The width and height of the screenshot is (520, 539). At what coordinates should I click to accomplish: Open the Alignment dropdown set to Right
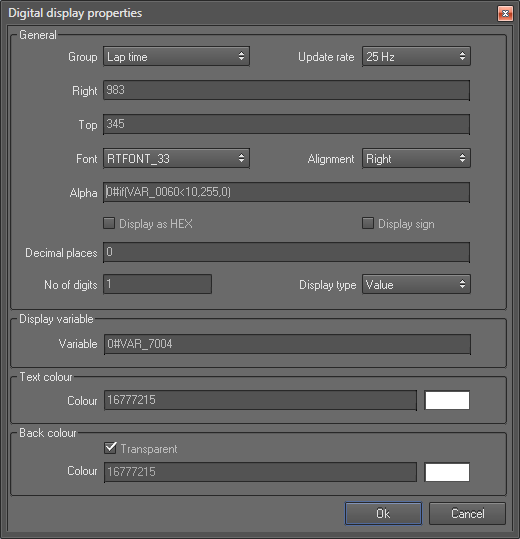[416, 158]
